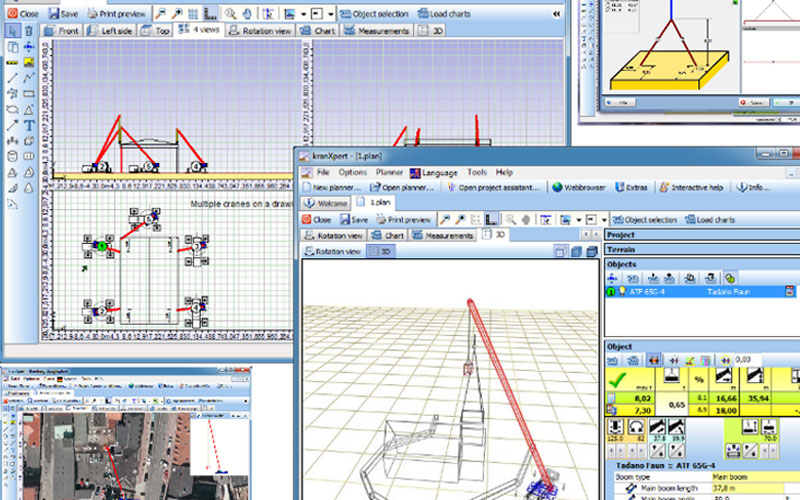Click Object selection in front window
This screenshot has width=800, height=500.
tap(645, 220)
